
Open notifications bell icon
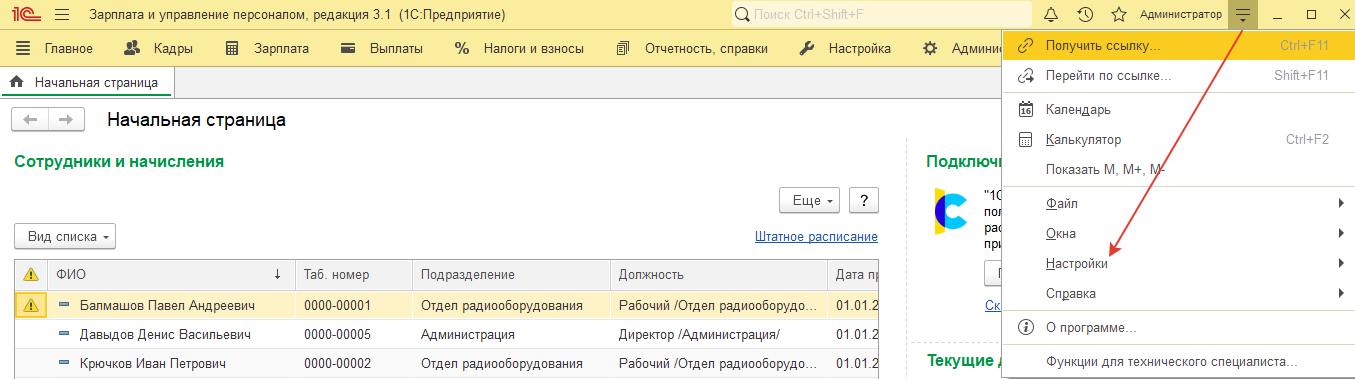(1051, 15)
